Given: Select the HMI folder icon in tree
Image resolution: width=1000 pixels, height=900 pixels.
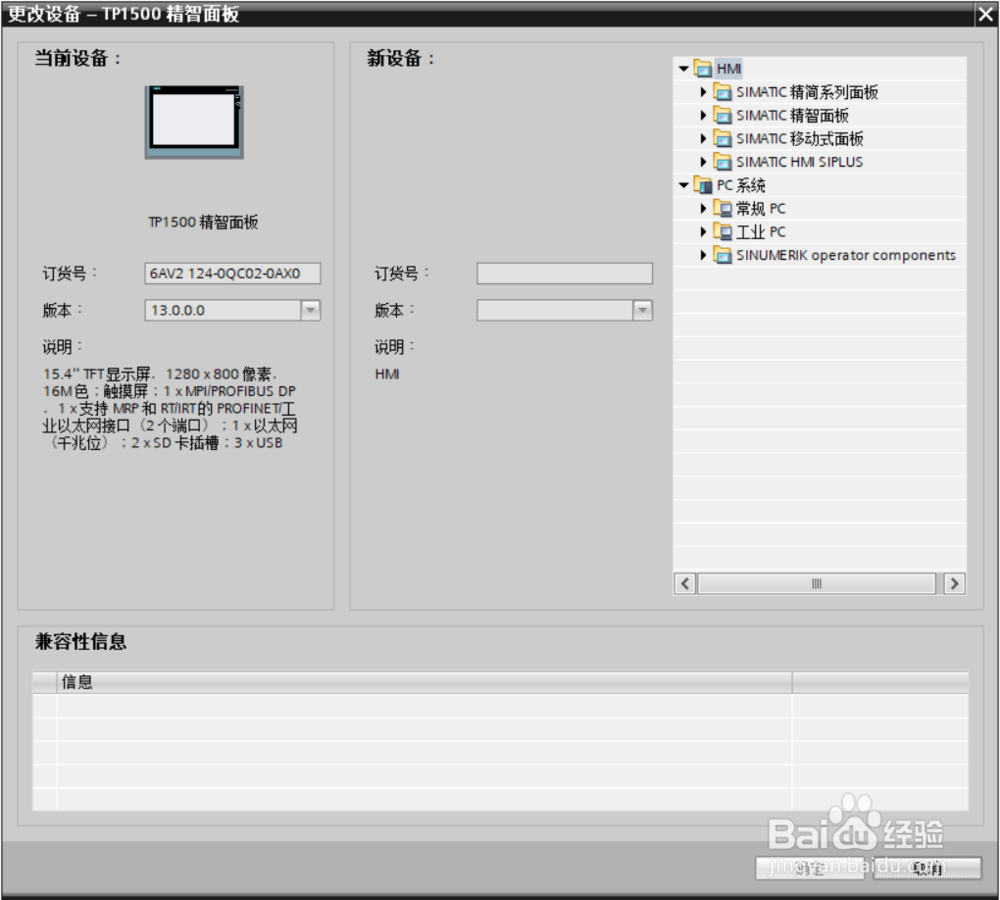Looking at the screenshot, I should [x=701, y=69].
